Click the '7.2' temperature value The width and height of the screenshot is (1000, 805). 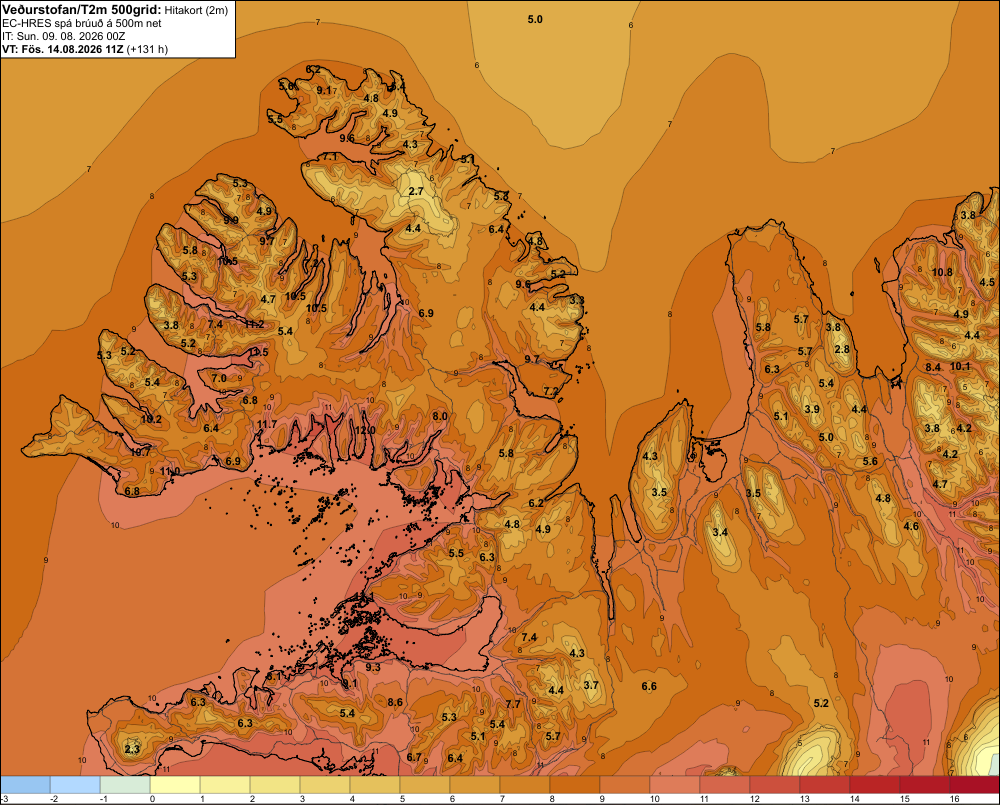[x=551, y=391]
